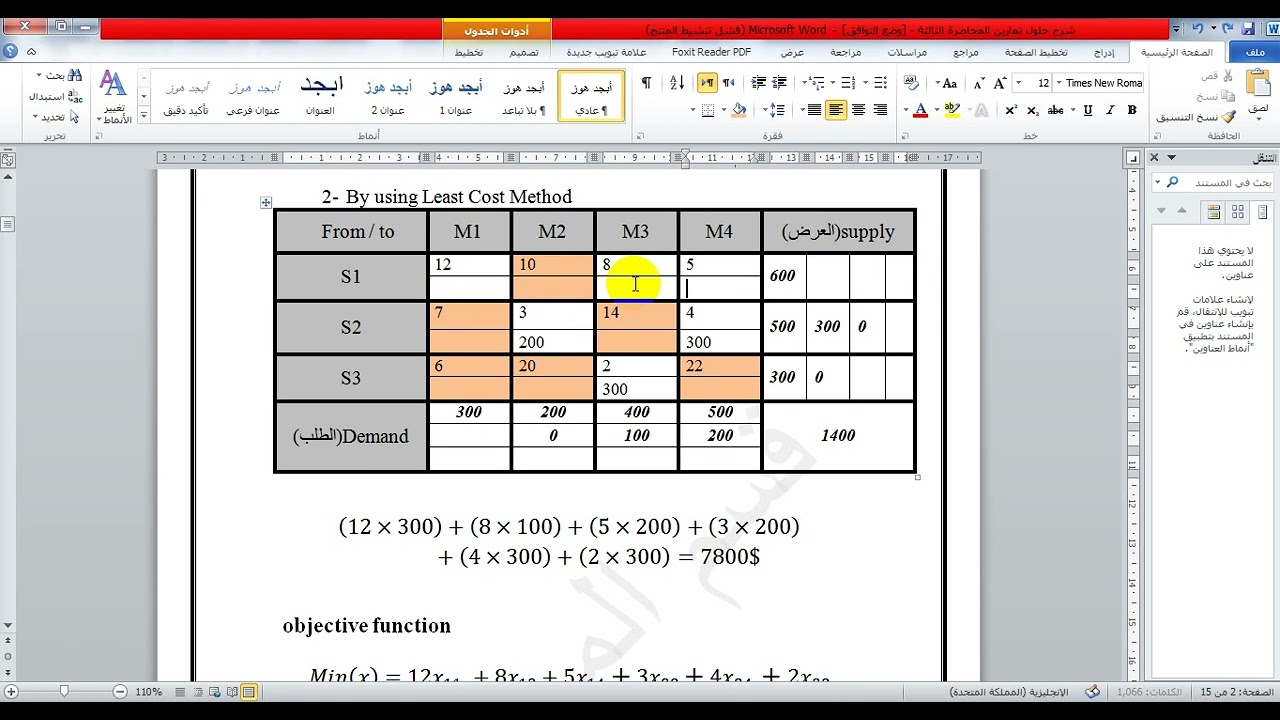Screen dimensions: 1280x720
Task: Apply red font color A
Action: click(x=921, y=110)
